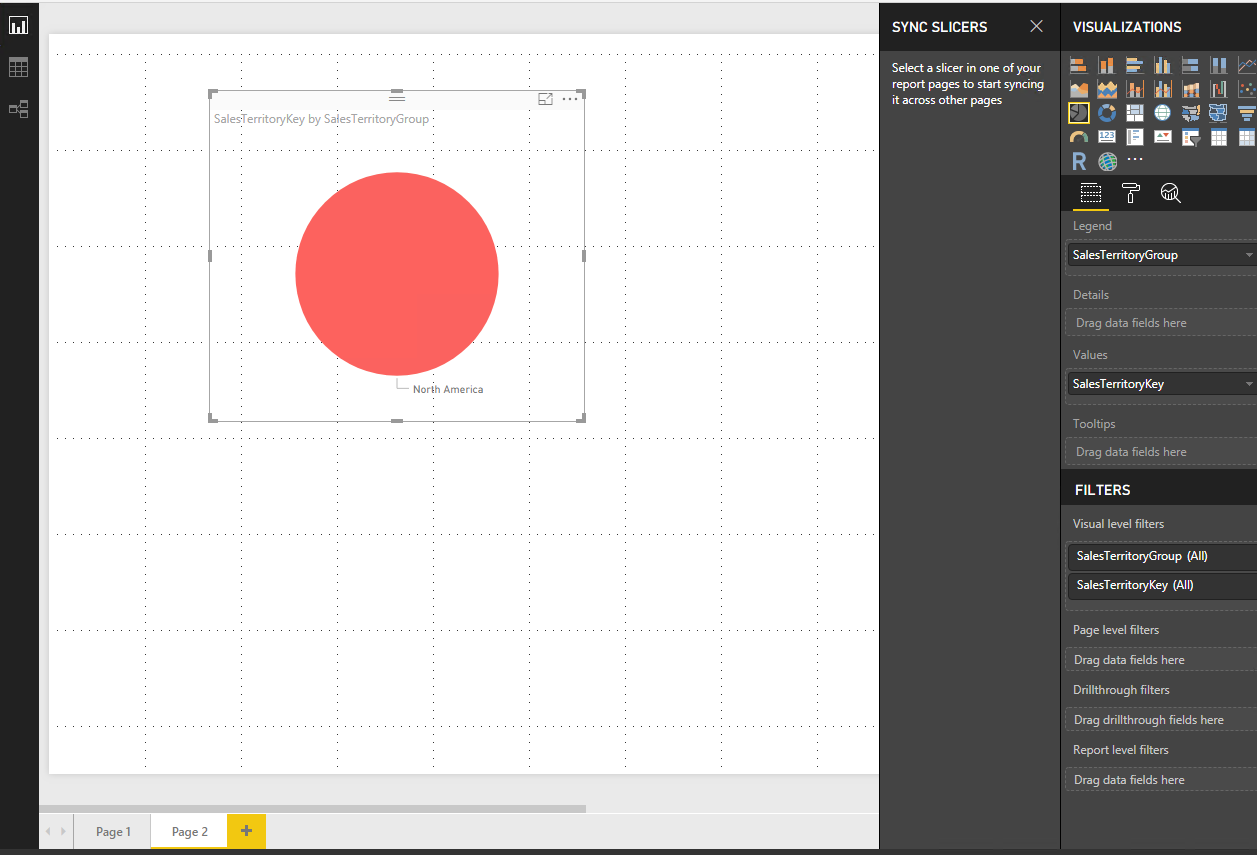This screenshot has height=855, width=1257.
Task: Select the scatter chart visualization
Action: 1247,89
